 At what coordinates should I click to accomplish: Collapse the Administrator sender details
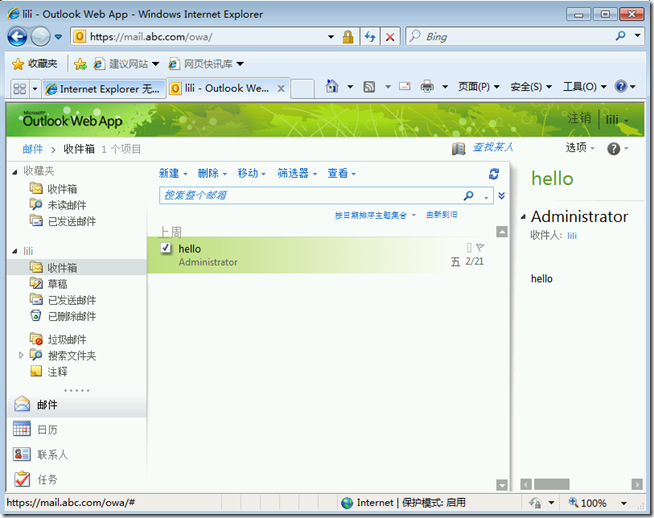(523, 217)
